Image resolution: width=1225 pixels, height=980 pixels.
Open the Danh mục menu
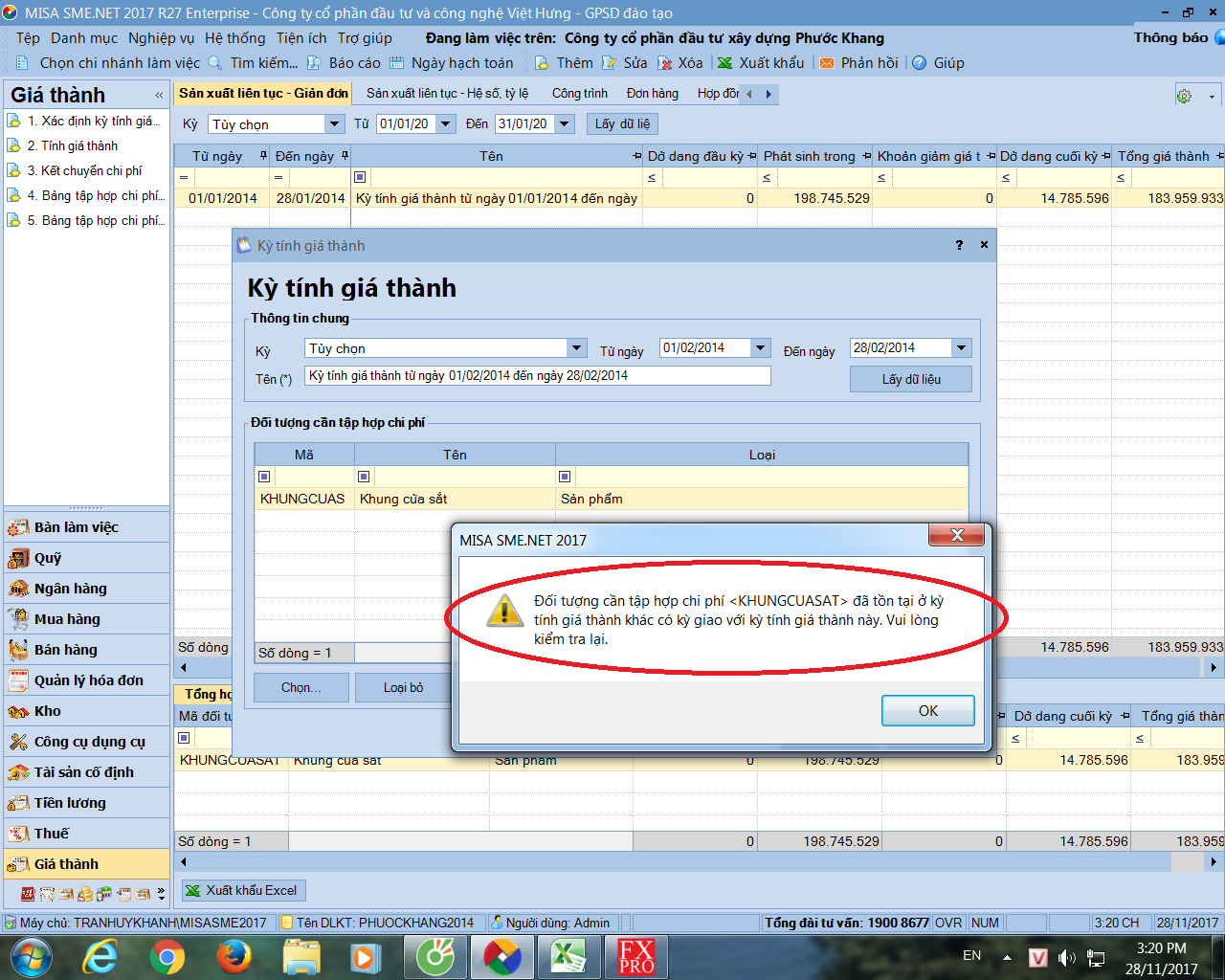(x=84, y=38)
